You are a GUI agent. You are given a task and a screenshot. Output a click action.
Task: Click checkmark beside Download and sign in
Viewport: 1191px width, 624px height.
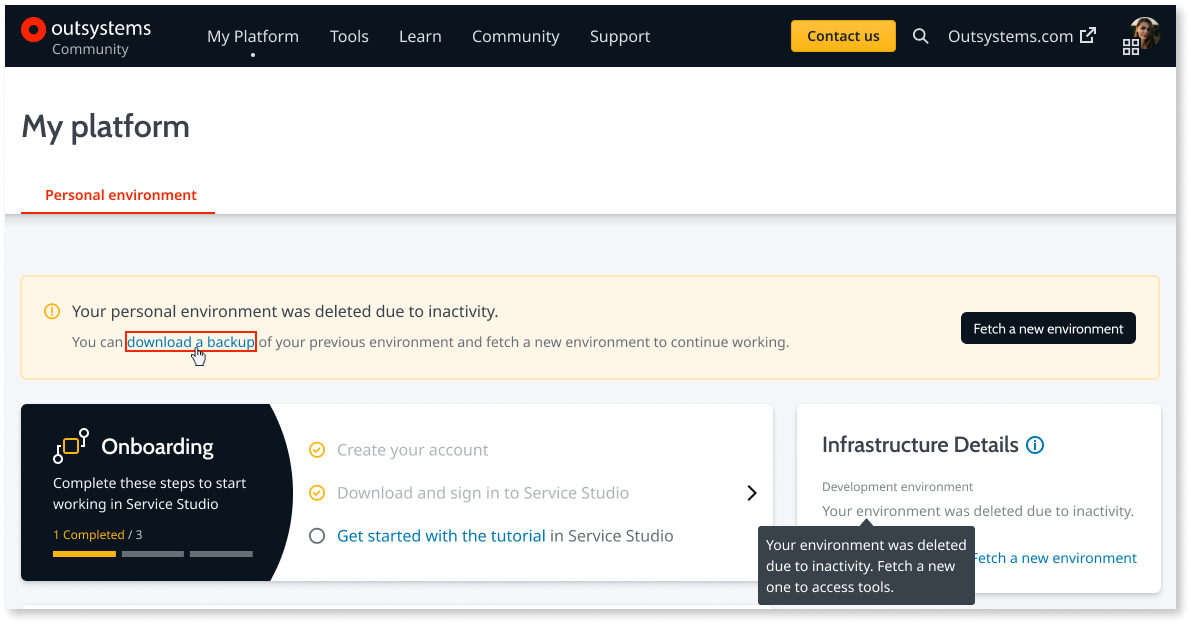coord(317,493)
